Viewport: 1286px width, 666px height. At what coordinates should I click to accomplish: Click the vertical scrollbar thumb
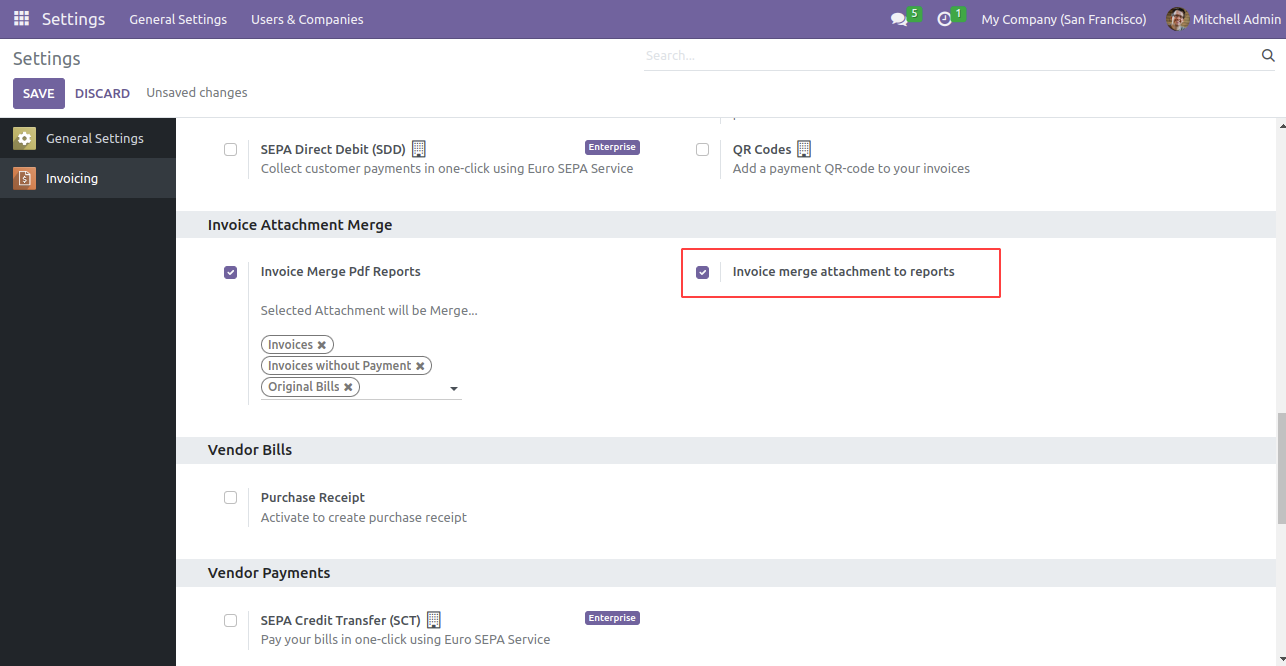[x=1280, y=468]
